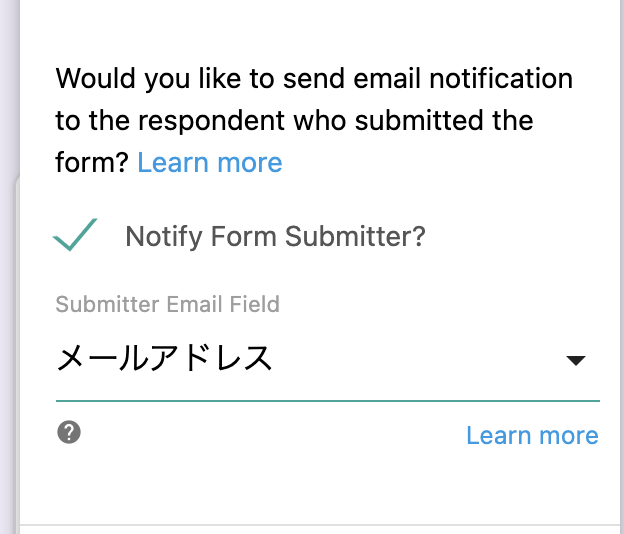Click the black triangle dropdown caret

[576, 360]
